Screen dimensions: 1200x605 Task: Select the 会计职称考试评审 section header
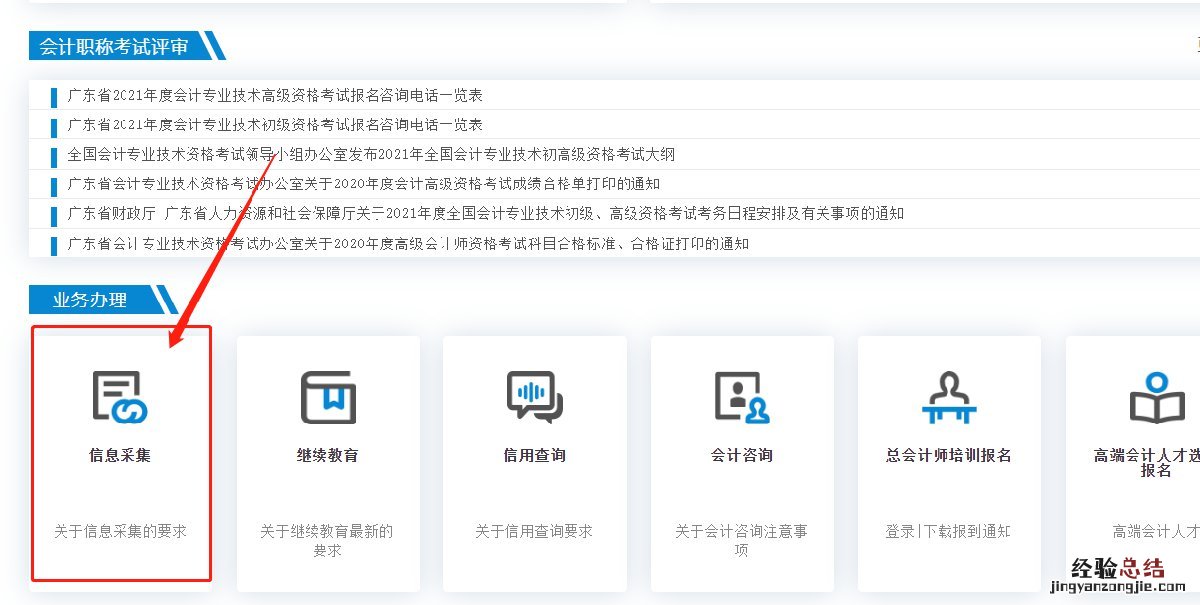tap(114, 46)
